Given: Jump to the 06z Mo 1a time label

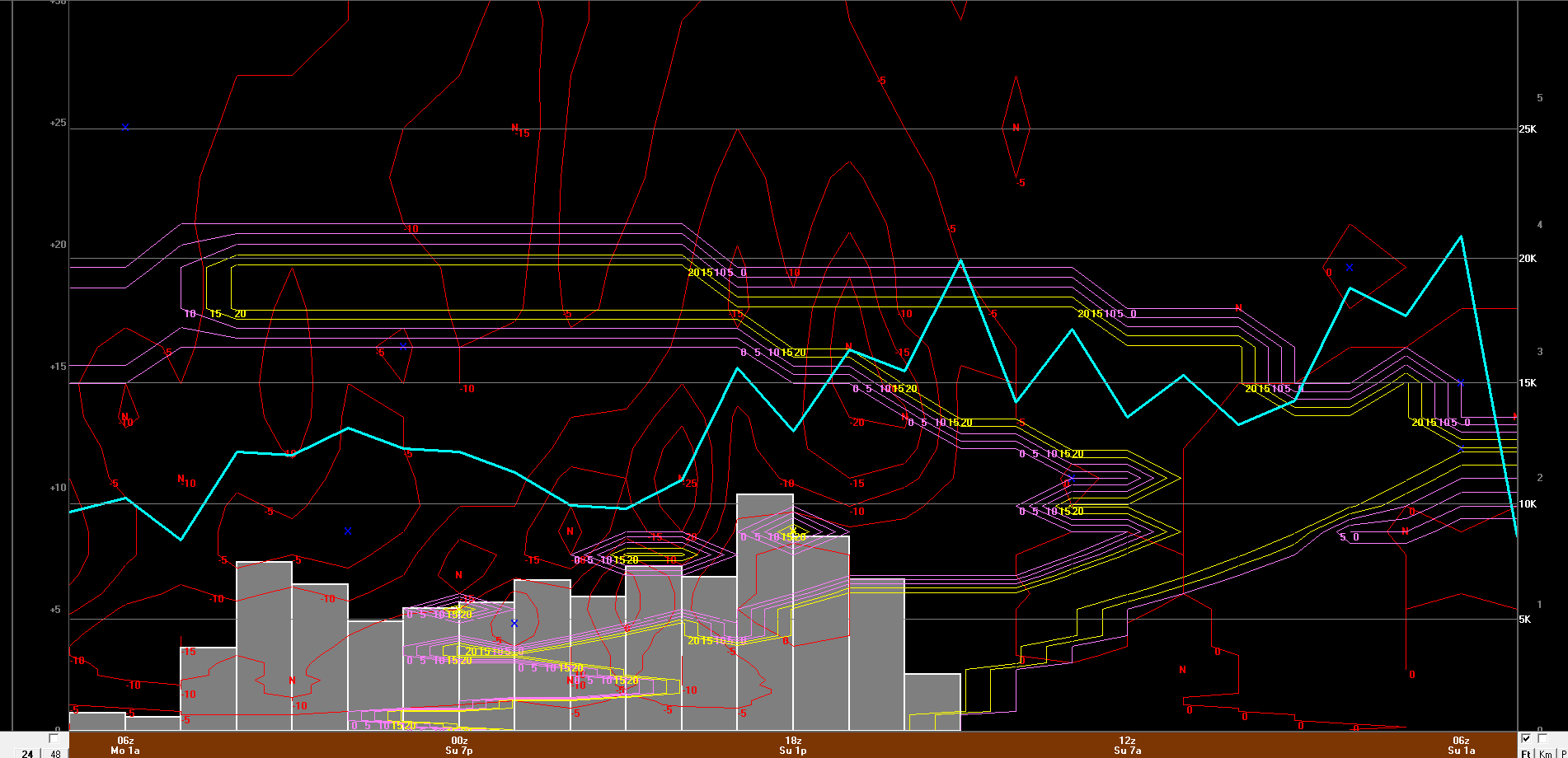Looking at the screenshot, I should pyautogui.click(x=125, y=746).
